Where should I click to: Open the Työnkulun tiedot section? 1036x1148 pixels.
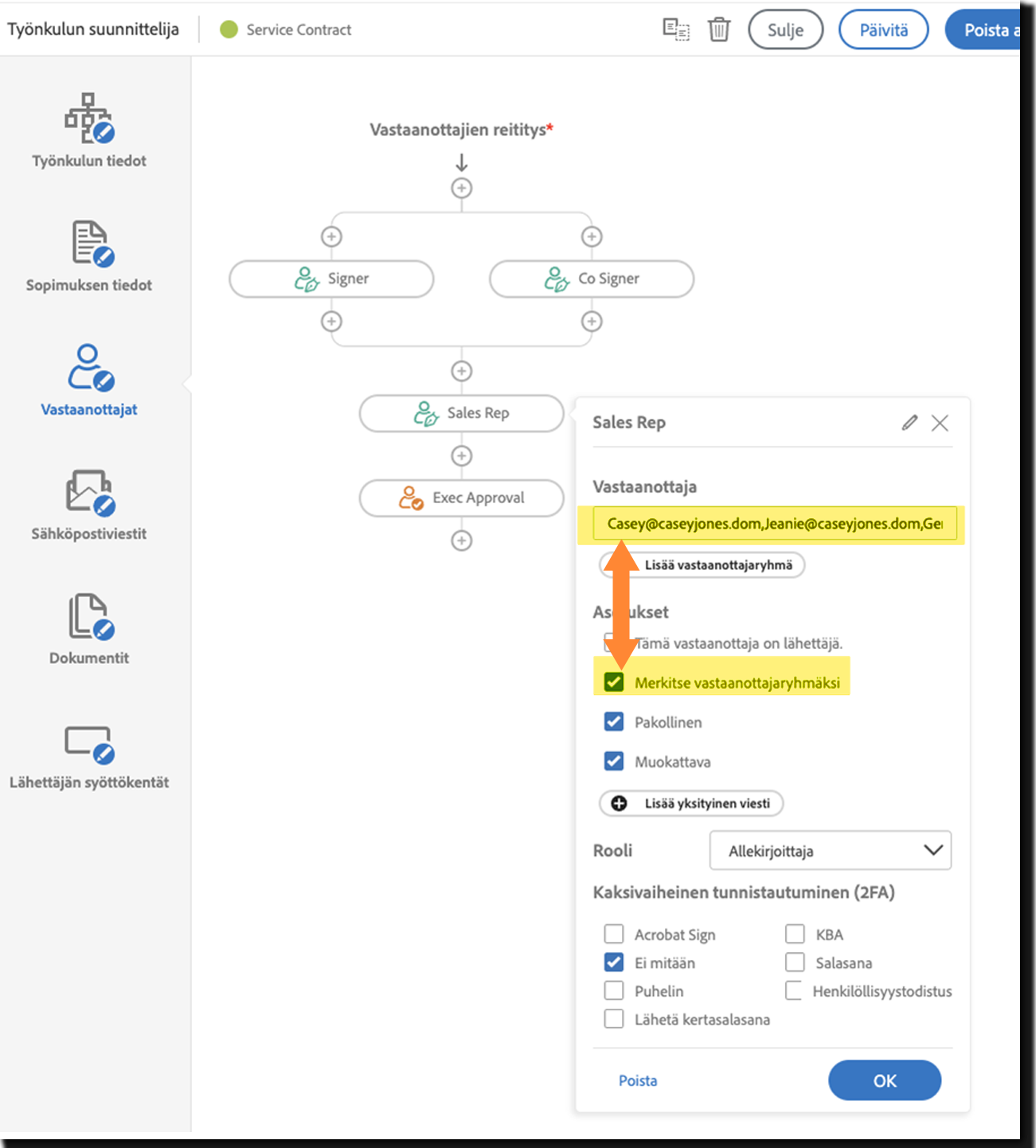[89, 131]
